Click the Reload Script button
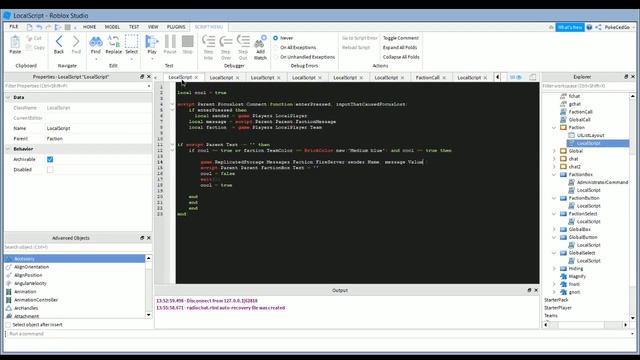 point(356,47)
